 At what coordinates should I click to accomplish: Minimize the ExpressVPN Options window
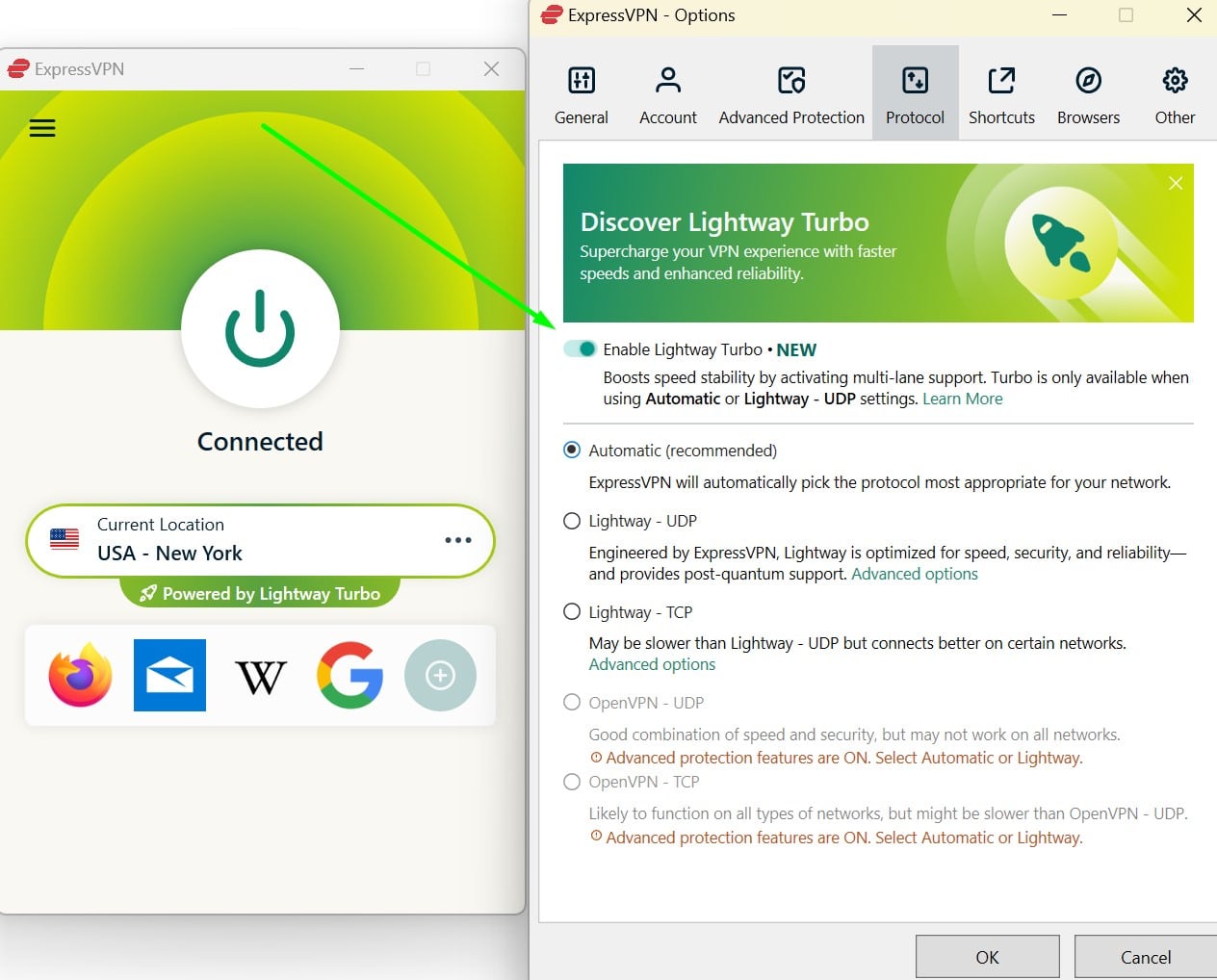pyautogui.click(x=1059, y=14)
